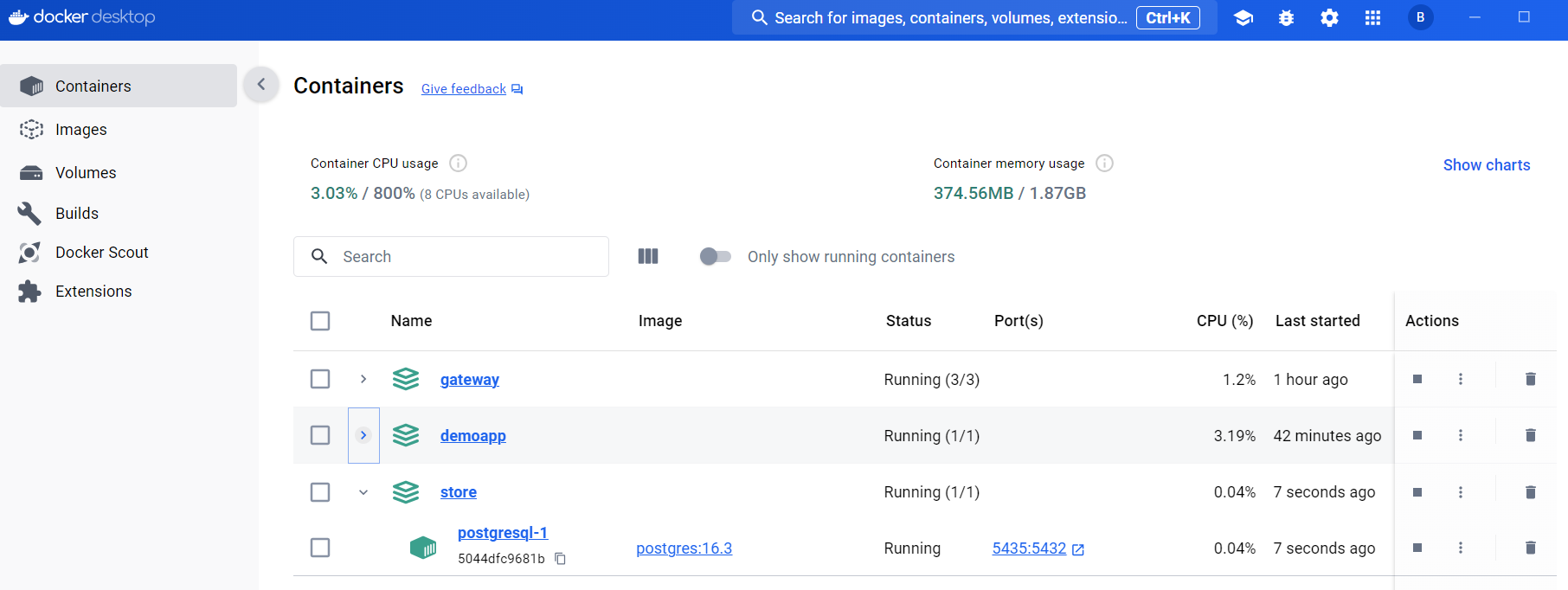This screenshot has height=590, width=1568.
Task: Collapse the left sidebar
Action: click(x=261, y=85)
